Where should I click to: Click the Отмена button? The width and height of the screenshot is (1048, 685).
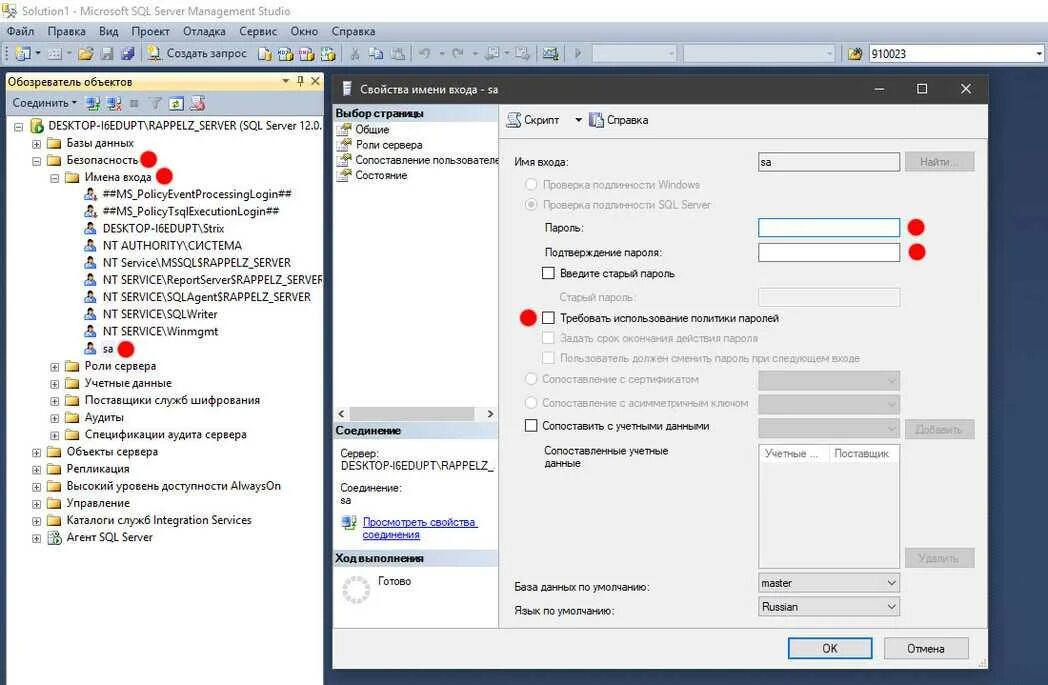pyautogui.click(x=926, y=648)
